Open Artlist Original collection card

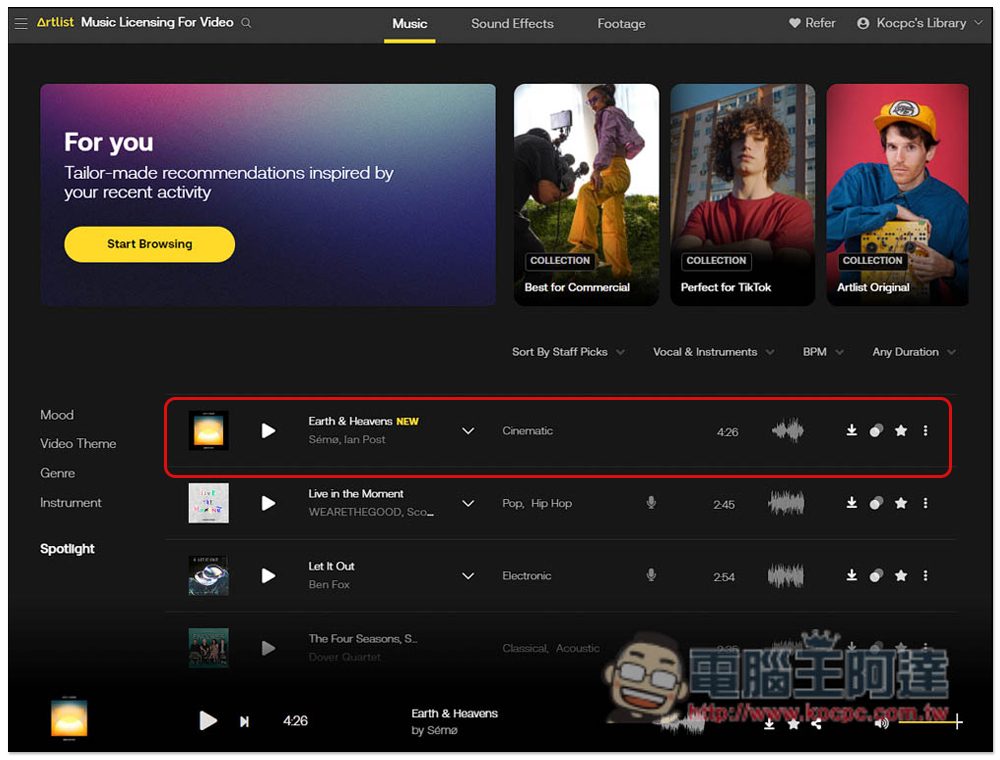coord(897,194)
